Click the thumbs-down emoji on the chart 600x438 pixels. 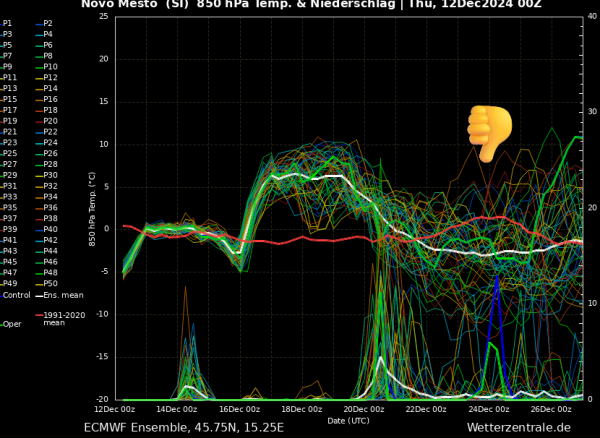tap(489, 134)
